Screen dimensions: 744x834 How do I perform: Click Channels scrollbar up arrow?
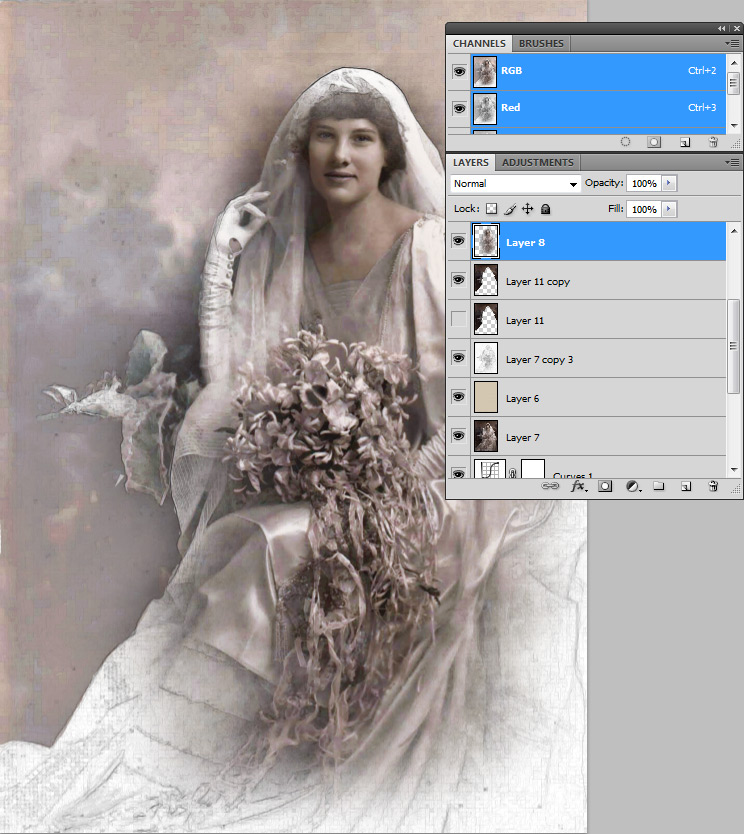[x=734, y=62]
